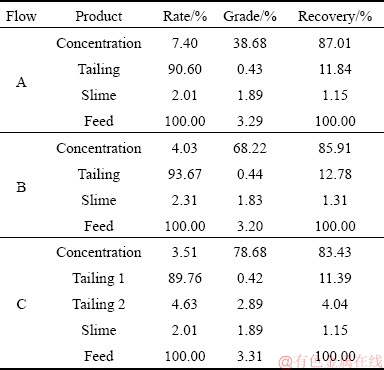Select the Flow B row label
384x370 pixels.
click(21, 187)
